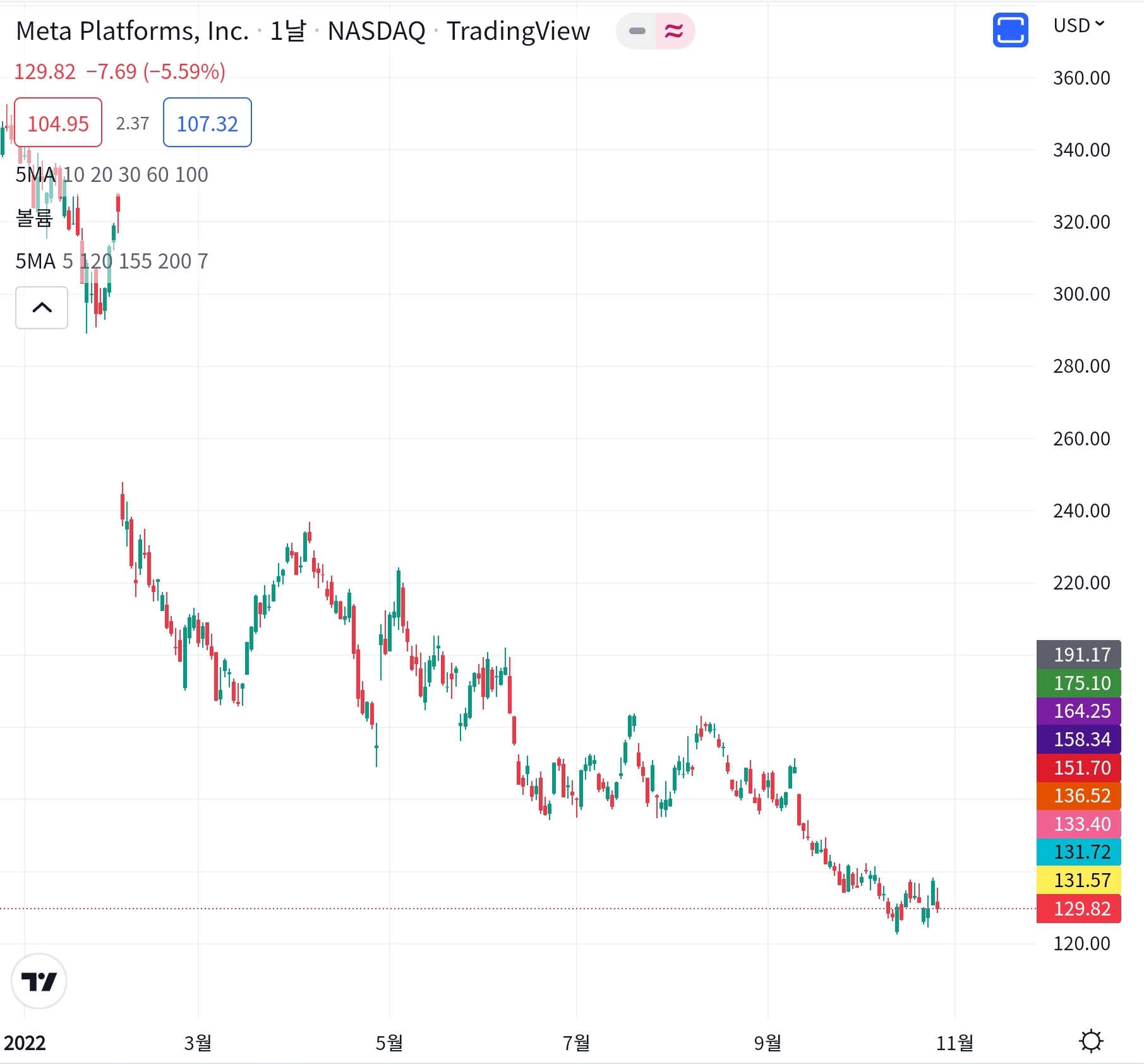Viewport: 1144px width, 1064px height.
Task: Click the 120.00 price axis label
Action: click(1081, 943)
